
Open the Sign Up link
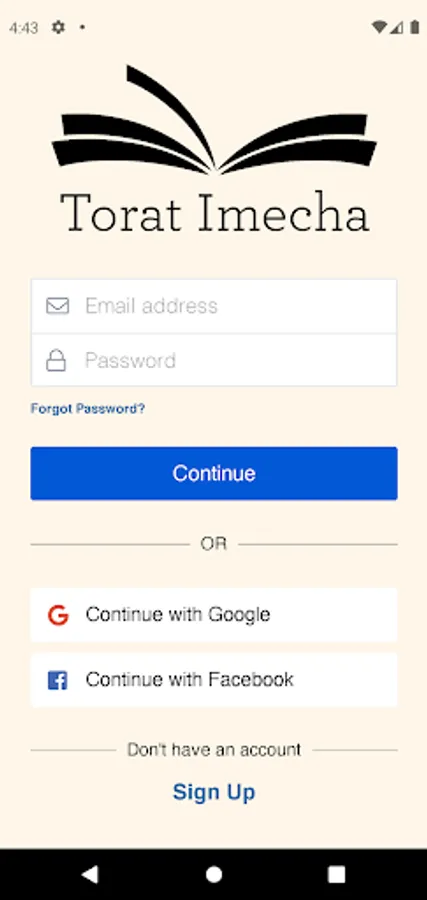tap(214, 792)
